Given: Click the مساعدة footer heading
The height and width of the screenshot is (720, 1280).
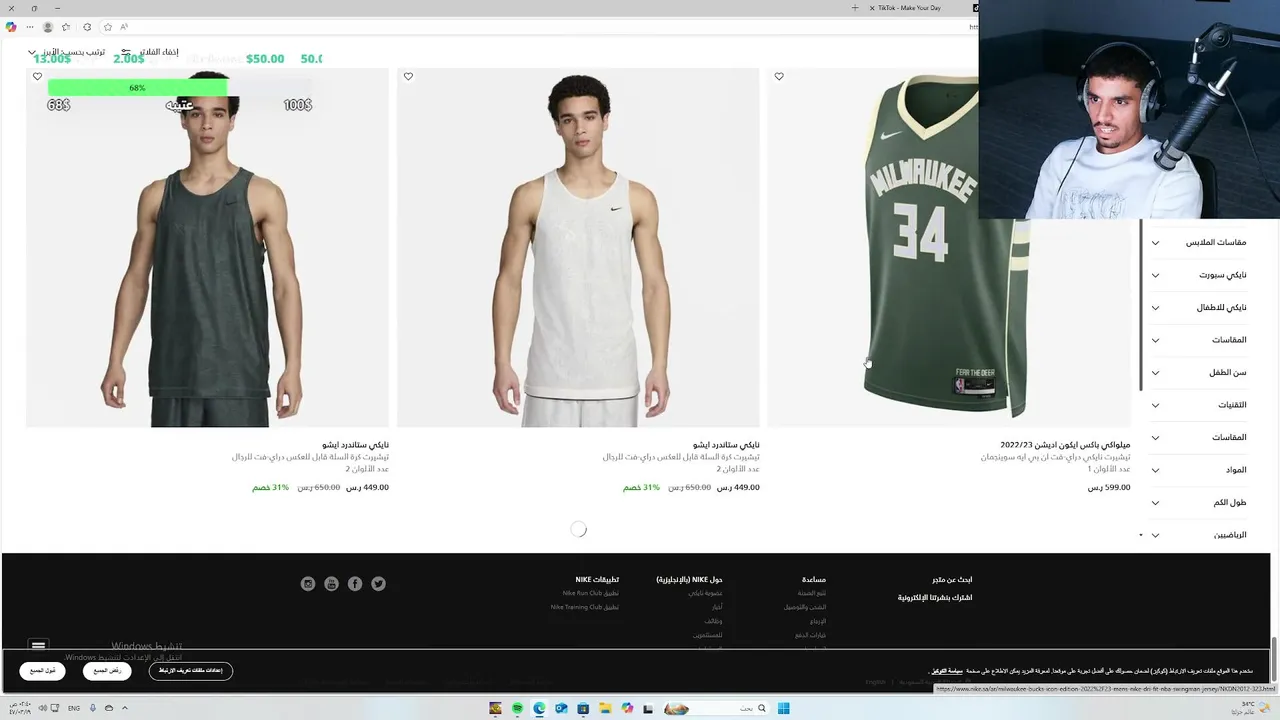Looking at the screenshot, I should (x=814, y=580).
